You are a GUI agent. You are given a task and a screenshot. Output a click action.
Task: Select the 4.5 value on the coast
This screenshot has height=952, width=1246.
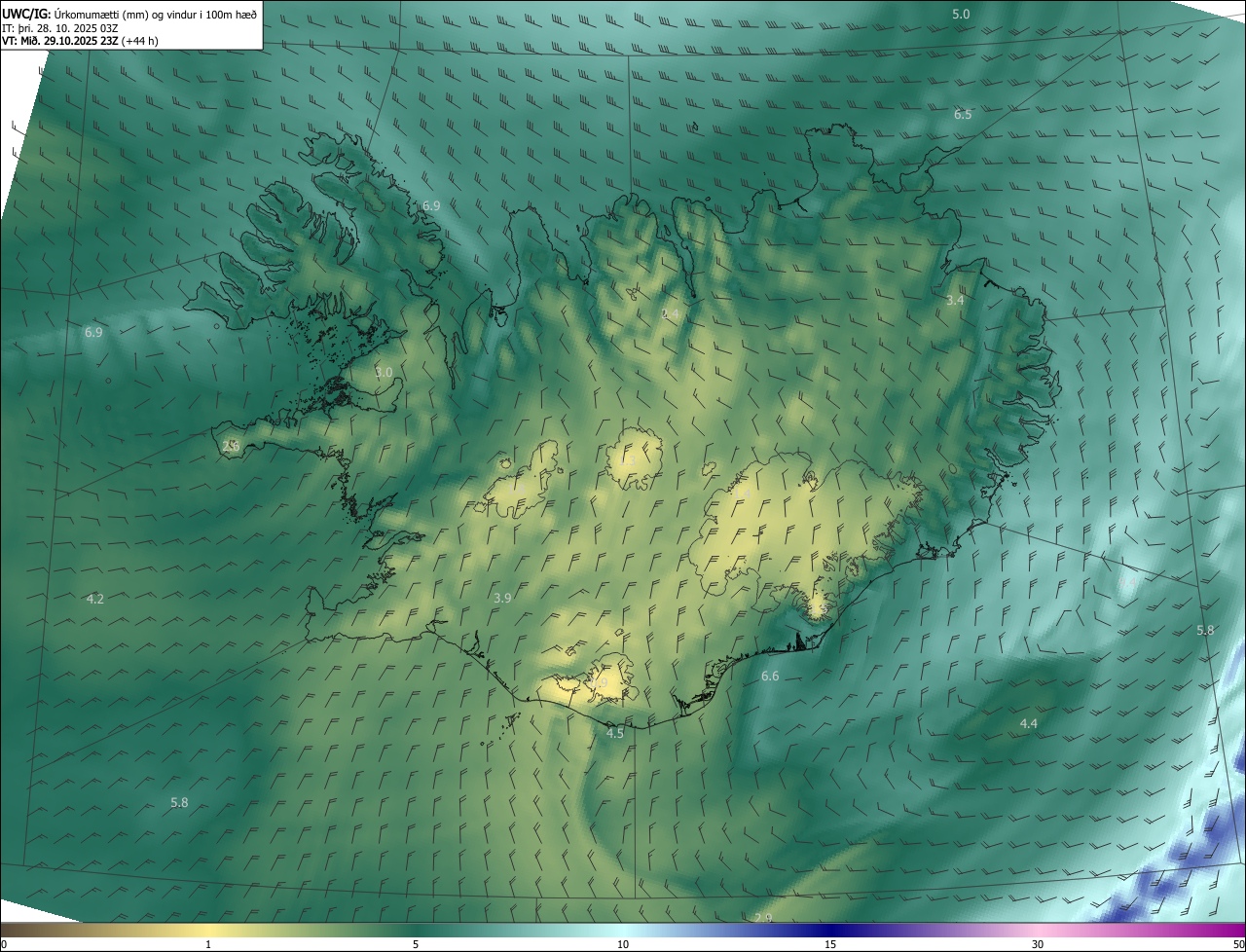[x=615, y=734]
